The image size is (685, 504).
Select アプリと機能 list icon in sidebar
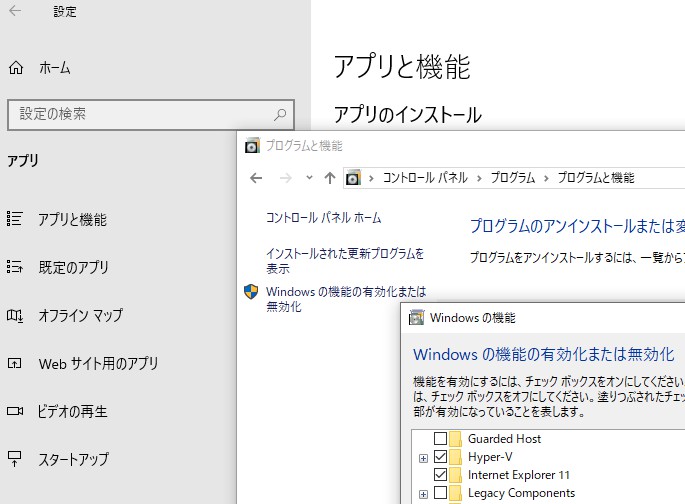coord(14,218)
